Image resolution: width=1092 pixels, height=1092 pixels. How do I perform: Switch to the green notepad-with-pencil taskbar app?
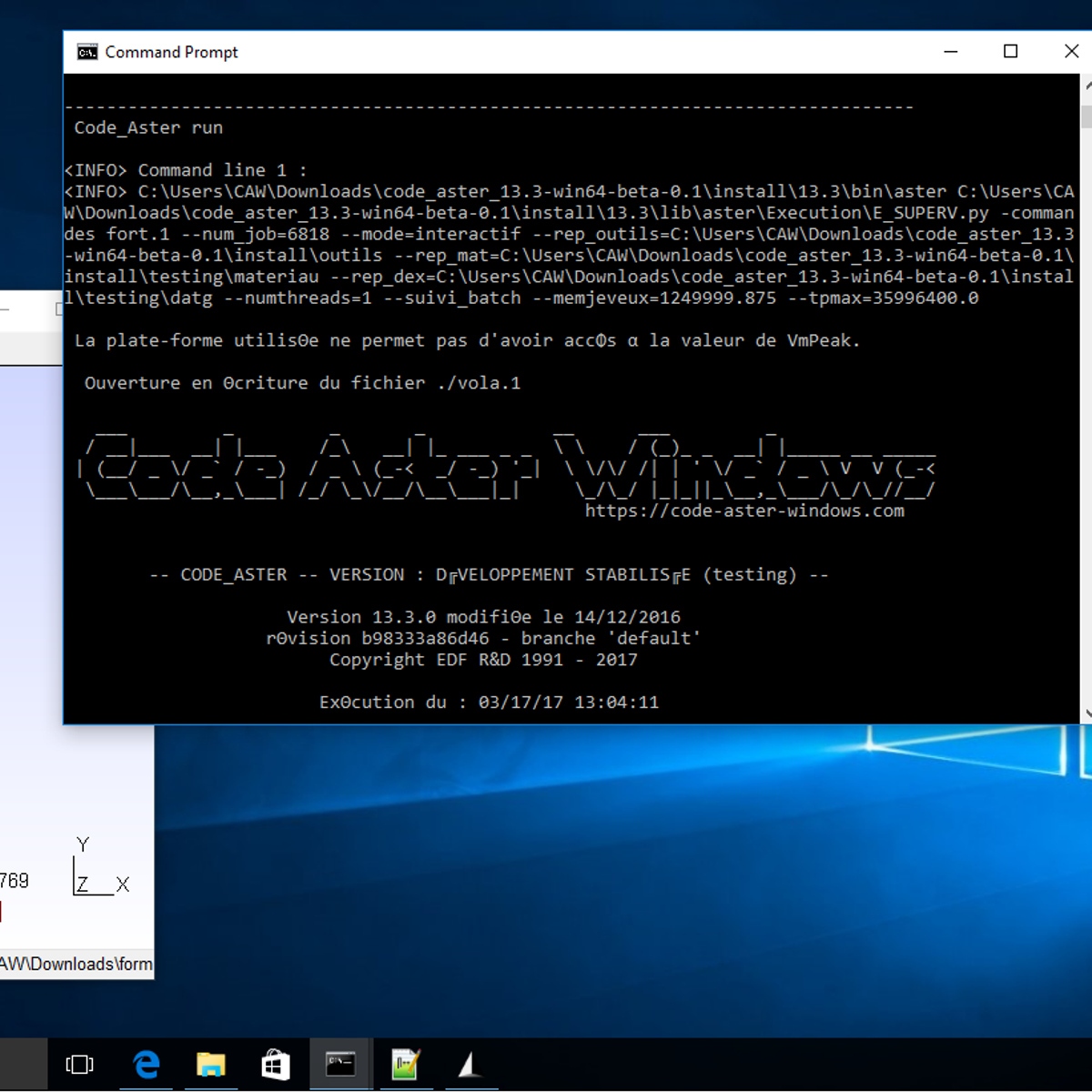pos(405,1064)
